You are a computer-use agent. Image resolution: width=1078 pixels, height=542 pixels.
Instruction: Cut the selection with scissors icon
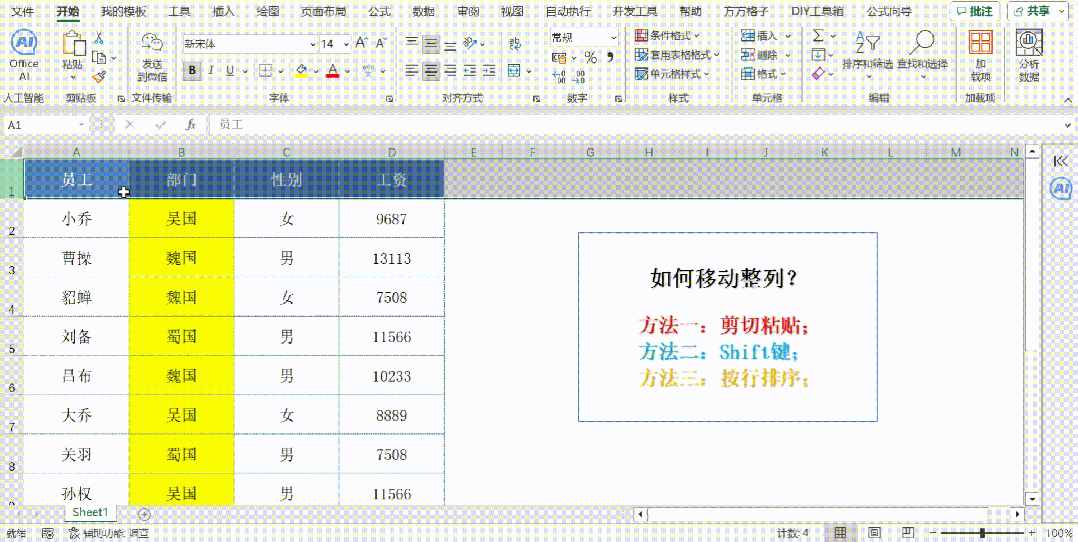[x=99, y=38]
